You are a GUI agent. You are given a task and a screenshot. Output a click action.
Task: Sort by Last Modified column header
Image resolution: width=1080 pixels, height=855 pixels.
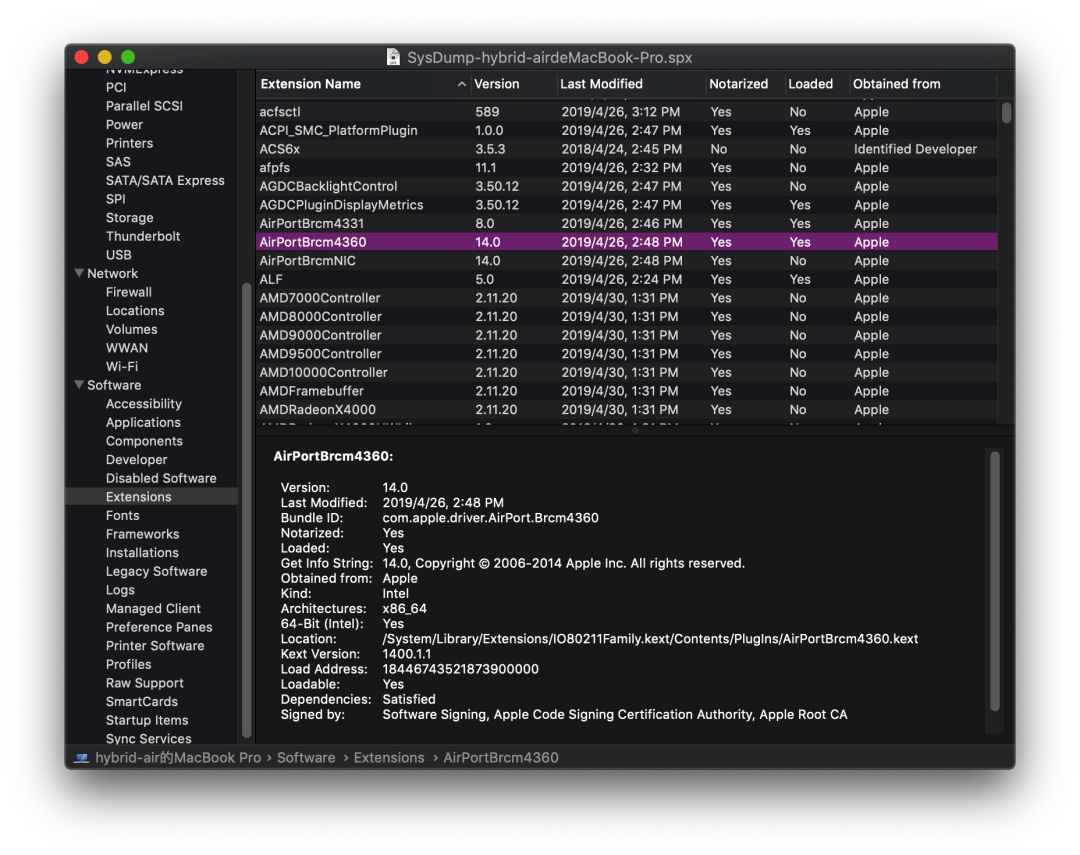click(x=601, y=84)
